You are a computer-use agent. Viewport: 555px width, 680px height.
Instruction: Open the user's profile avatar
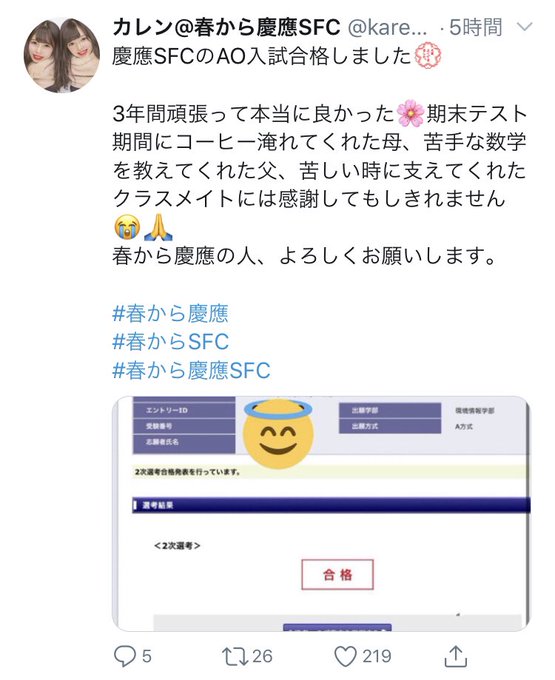pos(61,55)
